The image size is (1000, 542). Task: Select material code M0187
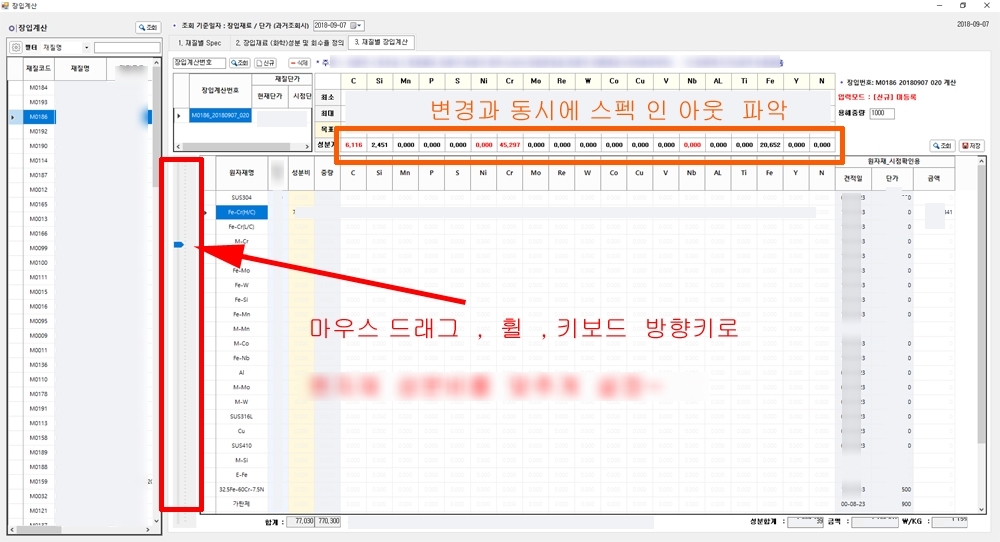pos(38,175)
